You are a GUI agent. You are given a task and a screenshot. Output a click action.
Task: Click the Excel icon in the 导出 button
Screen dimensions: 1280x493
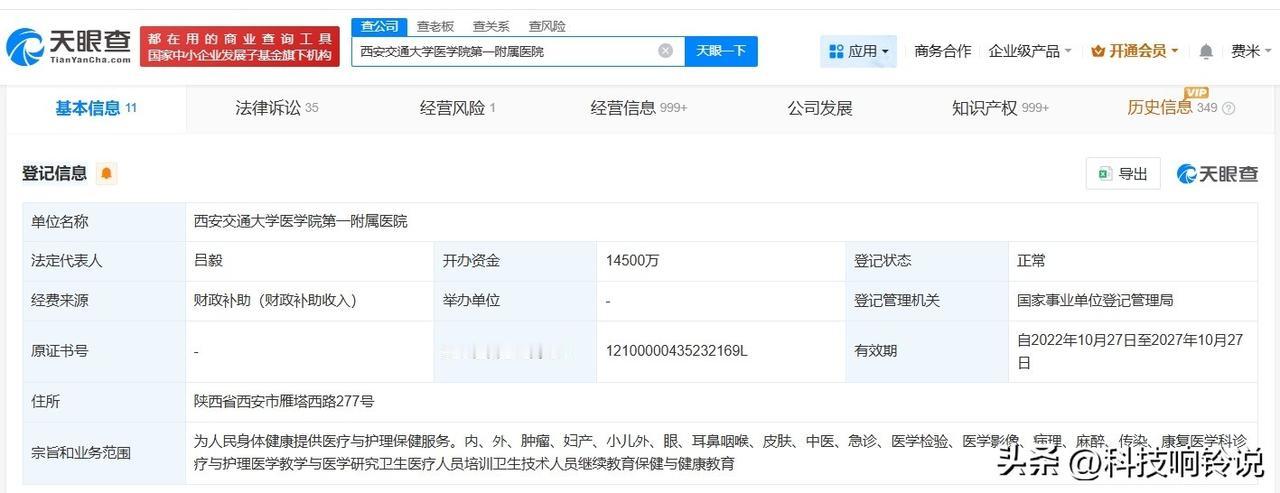click(1104, 174)
